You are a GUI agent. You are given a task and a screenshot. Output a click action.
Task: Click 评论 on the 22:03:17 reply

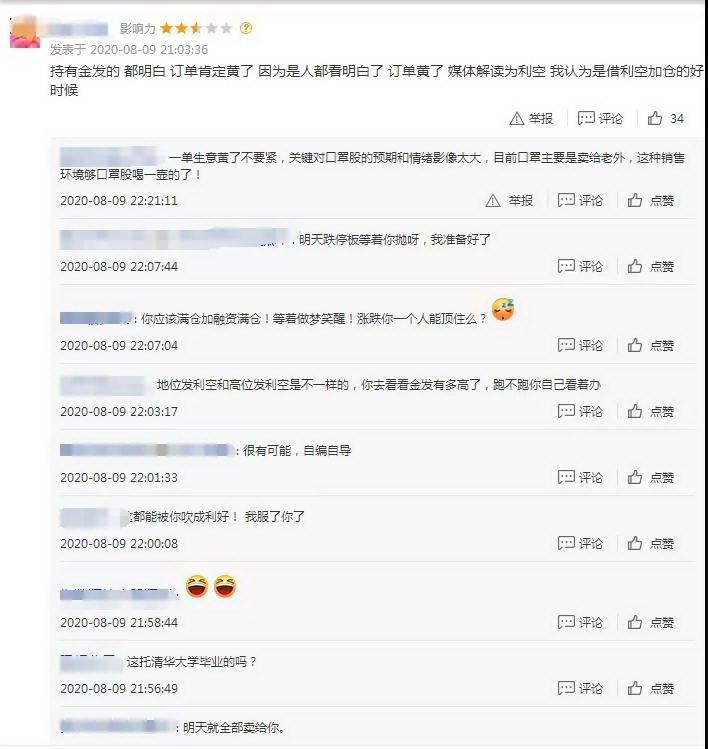(x=580, y=411)
